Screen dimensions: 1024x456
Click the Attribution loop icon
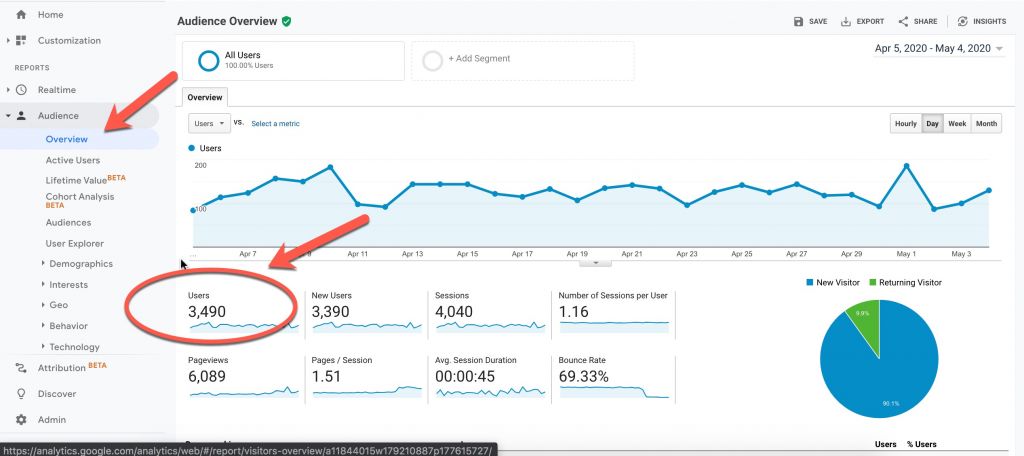21,368
